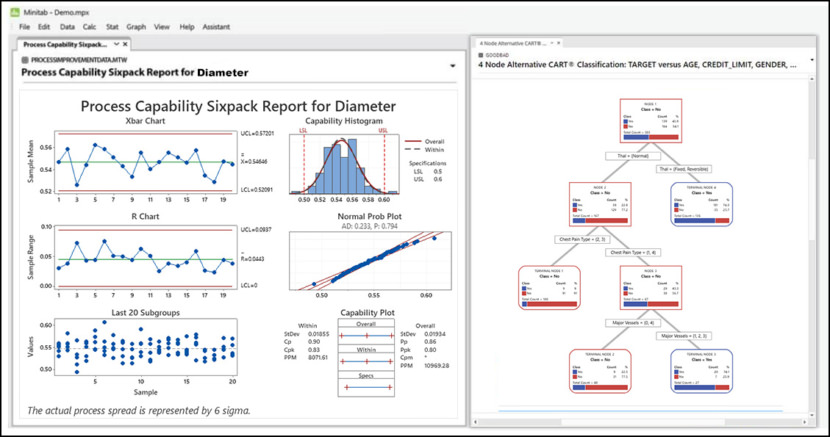Open the View menu
The width and height of the screenshot is (830, 437).
162,27
